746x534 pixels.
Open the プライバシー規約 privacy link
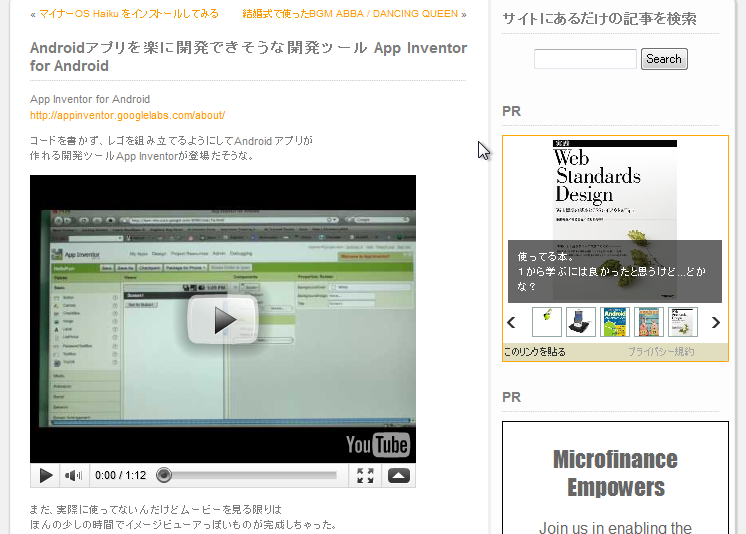pyautogui.click(x=661, y=352)
